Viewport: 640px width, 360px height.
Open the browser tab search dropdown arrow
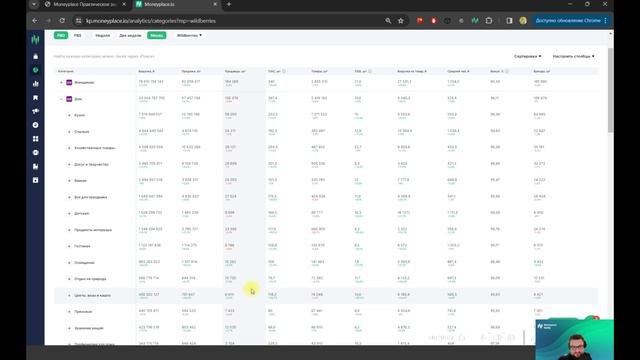pos(34,4)
